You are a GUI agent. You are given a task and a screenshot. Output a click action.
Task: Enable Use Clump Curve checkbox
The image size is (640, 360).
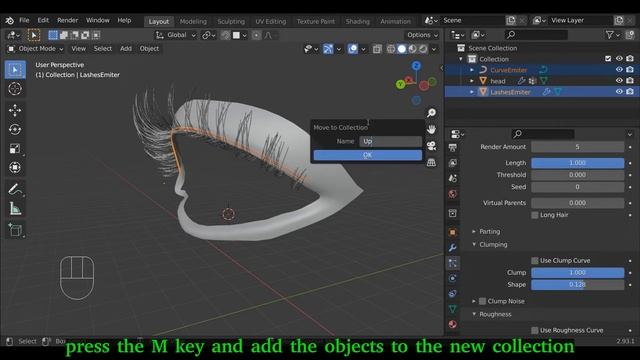[x=535, y=260]
